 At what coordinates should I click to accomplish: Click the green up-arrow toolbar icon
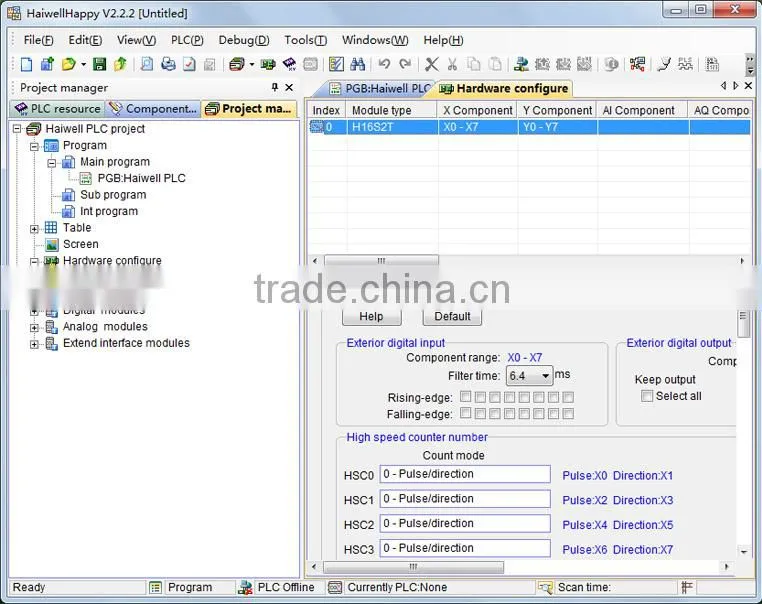(120, 64)
